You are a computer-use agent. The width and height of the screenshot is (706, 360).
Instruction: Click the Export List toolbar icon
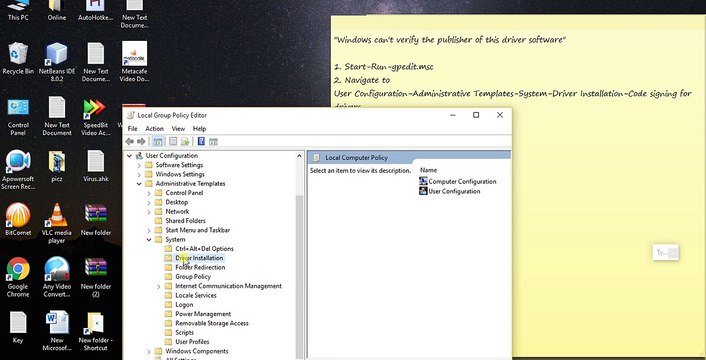click(x=185, y=142)
